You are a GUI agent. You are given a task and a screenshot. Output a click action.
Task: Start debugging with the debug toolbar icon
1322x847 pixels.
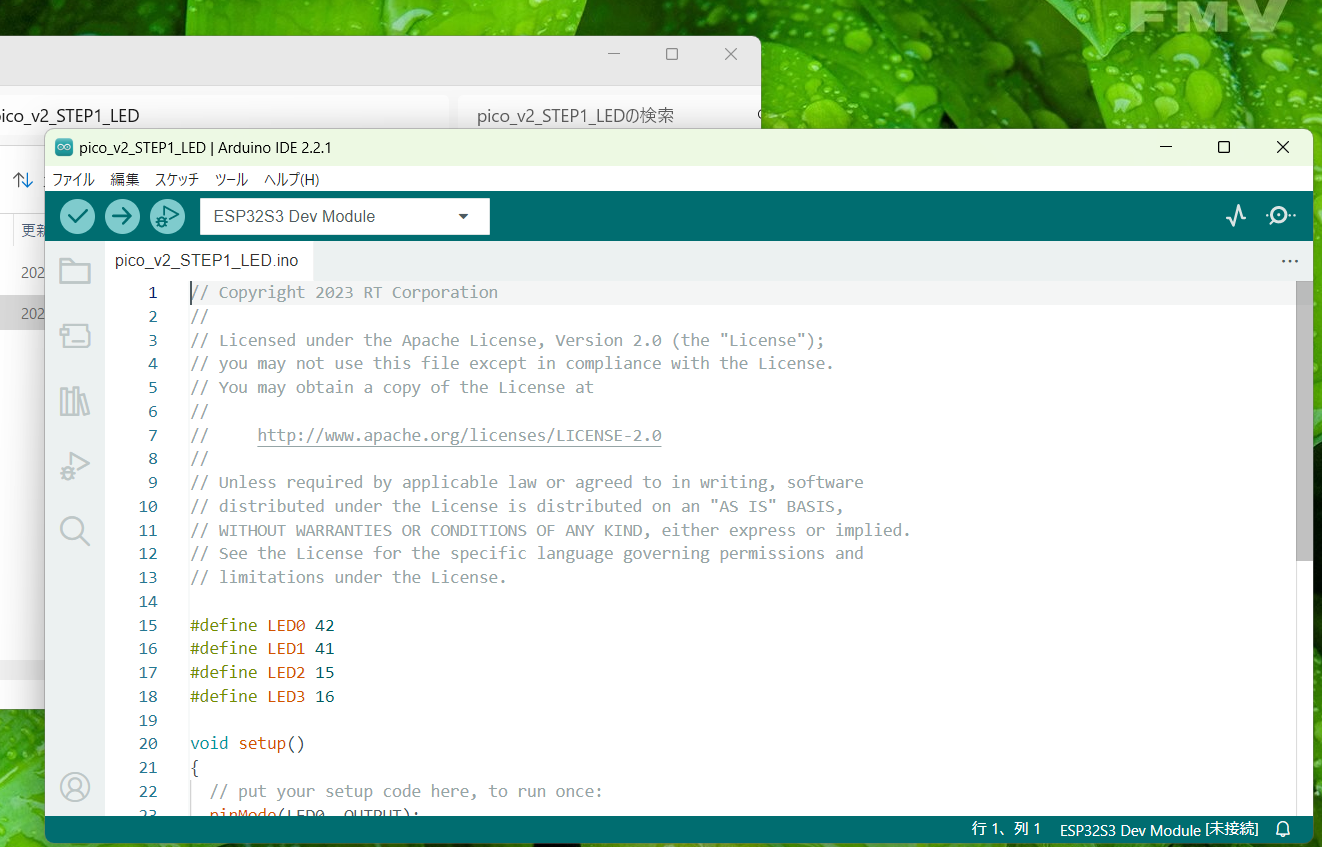coord(167,216)
